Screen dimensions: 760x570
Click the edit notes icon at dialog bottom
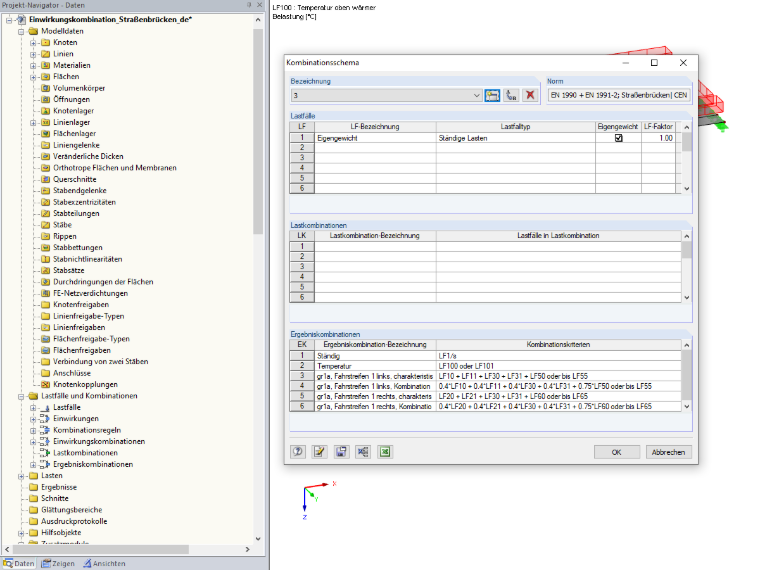click(x=319, y=452)
